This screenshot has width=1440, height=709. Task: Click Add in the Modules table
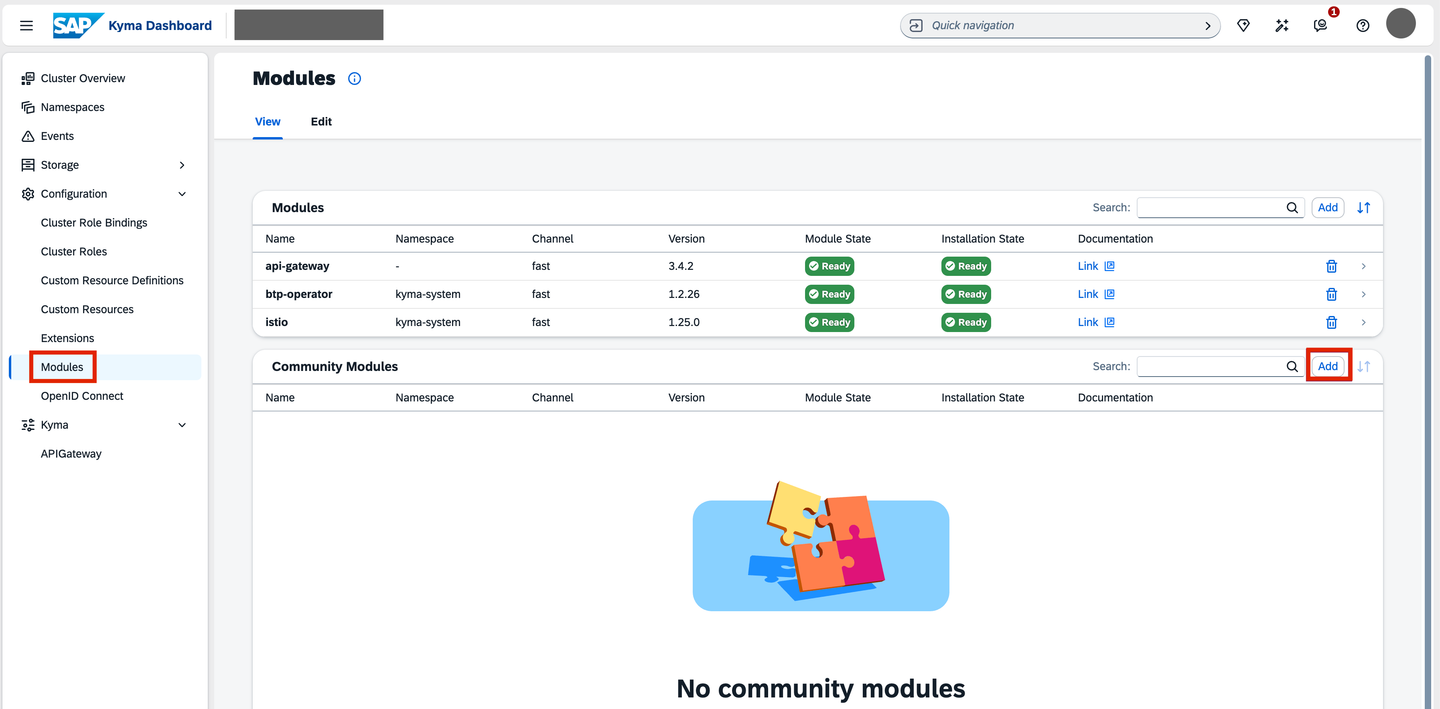tap(1328, 208)
